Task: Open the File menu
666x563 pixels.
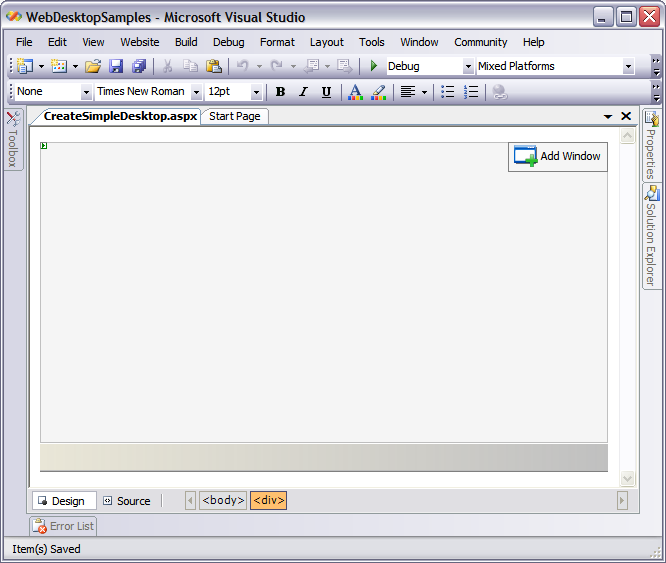Action: click(x=24, y=42)
